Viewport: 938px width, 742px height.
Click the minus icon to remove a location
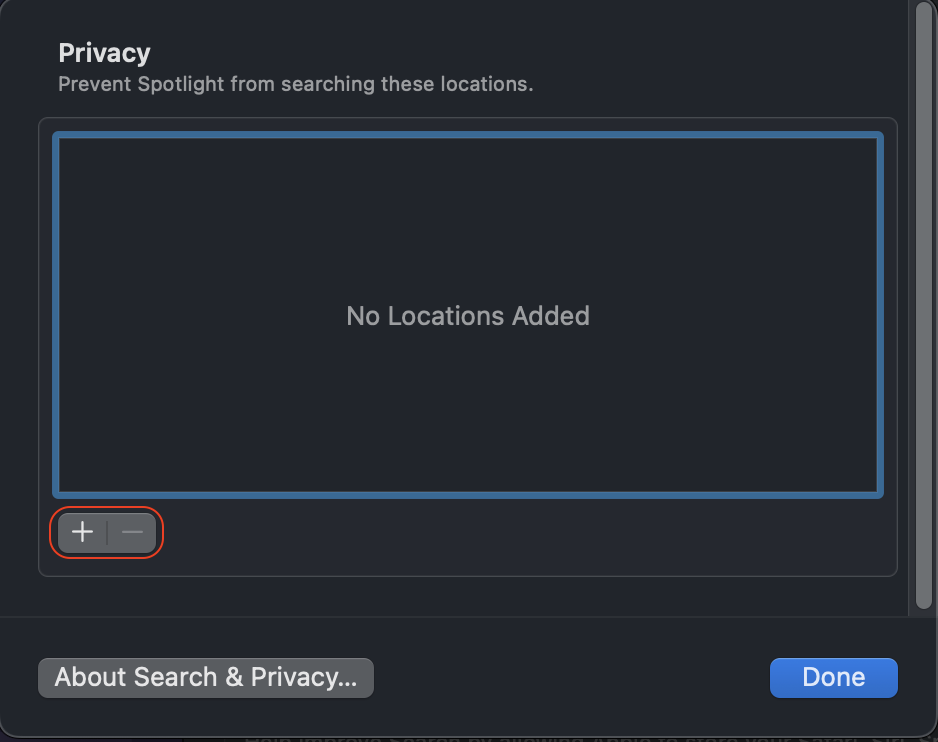pyautogui.click(x=131, y=531)
